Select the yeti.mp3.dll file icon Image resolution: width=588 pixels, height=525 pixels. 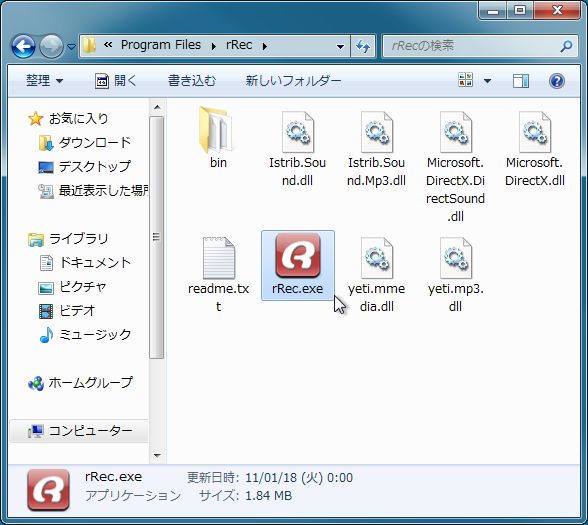click(456, 258)
